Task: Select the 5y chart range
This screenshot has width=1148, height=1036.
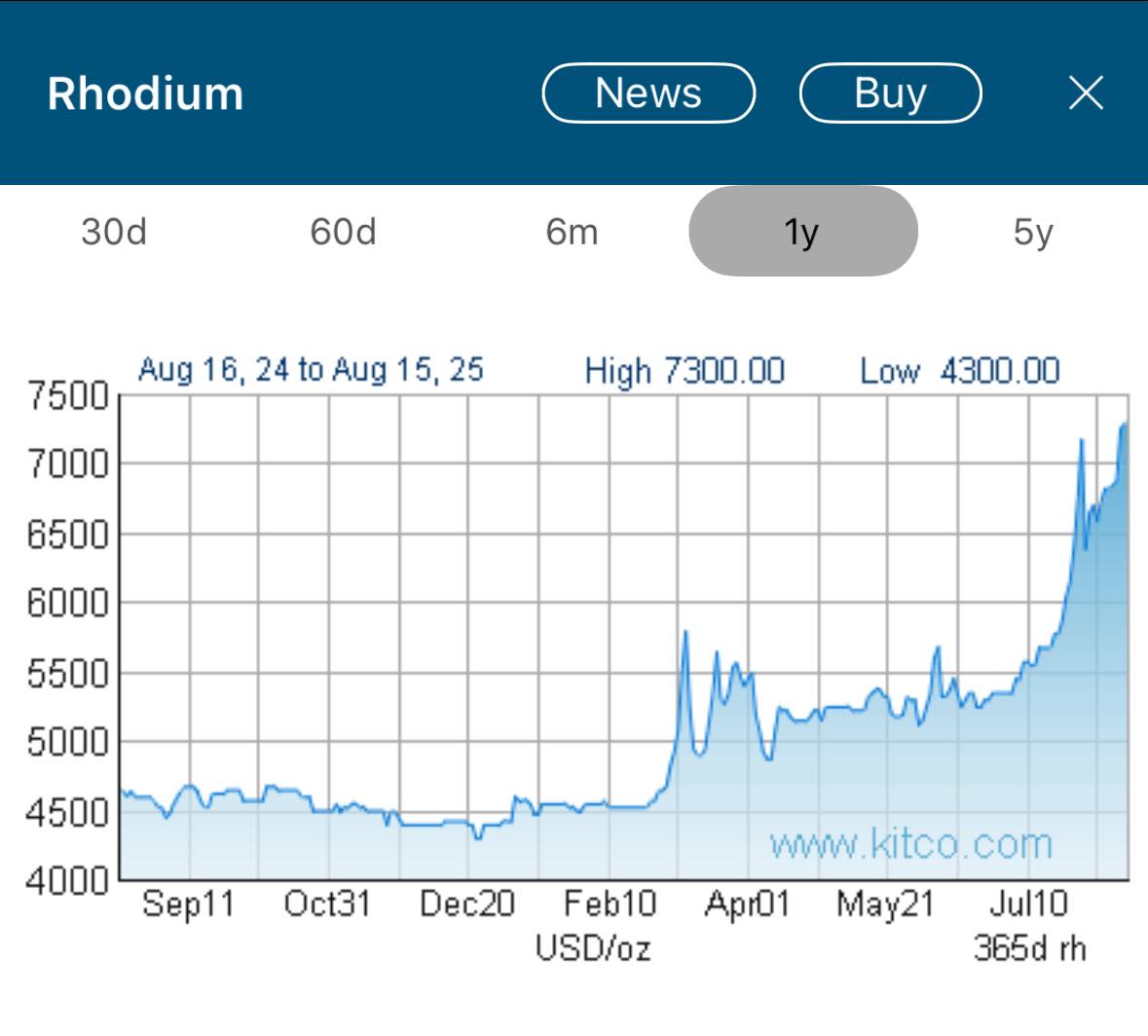Action: (x=1033, y=232)
